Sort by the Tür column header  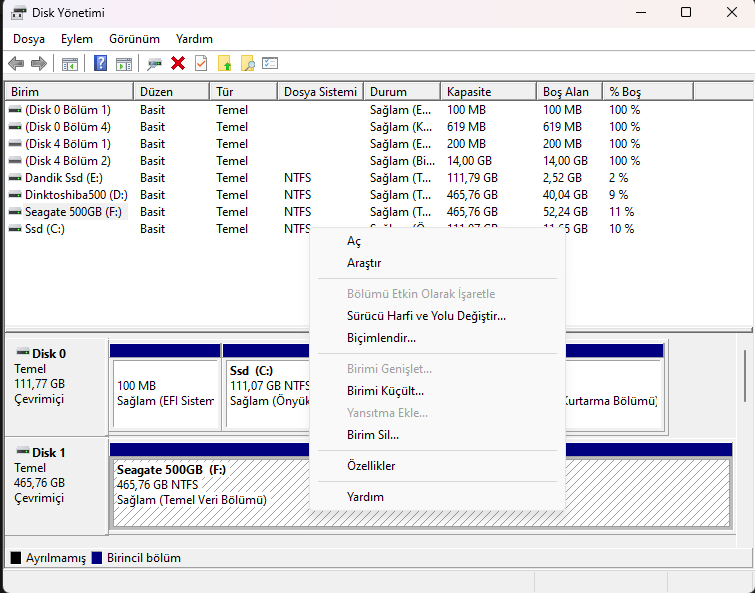point(244,91)
